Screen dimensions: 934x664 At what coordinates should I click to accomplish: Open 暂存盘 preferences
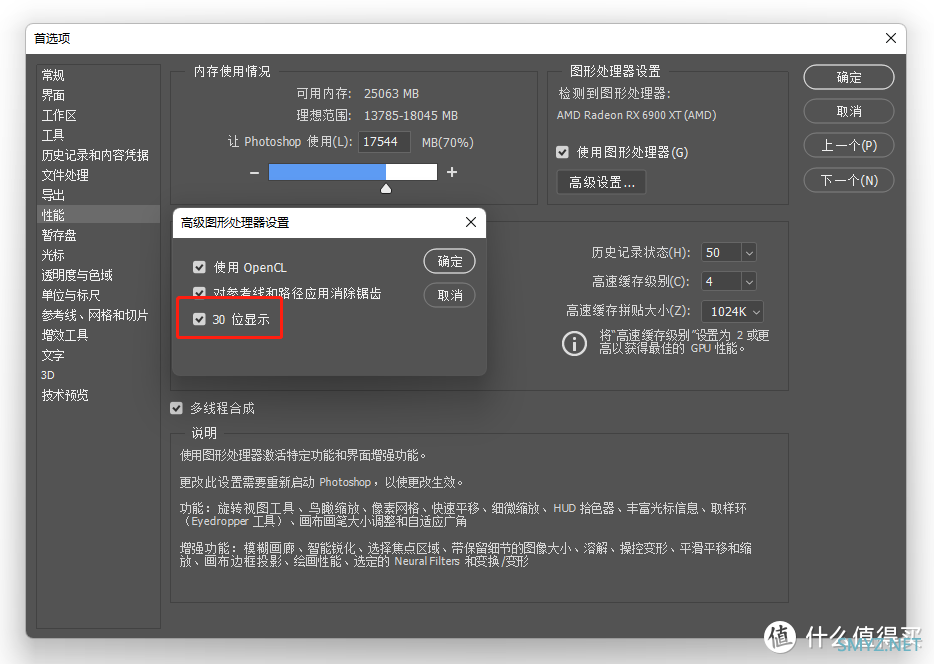coord(59,235)
